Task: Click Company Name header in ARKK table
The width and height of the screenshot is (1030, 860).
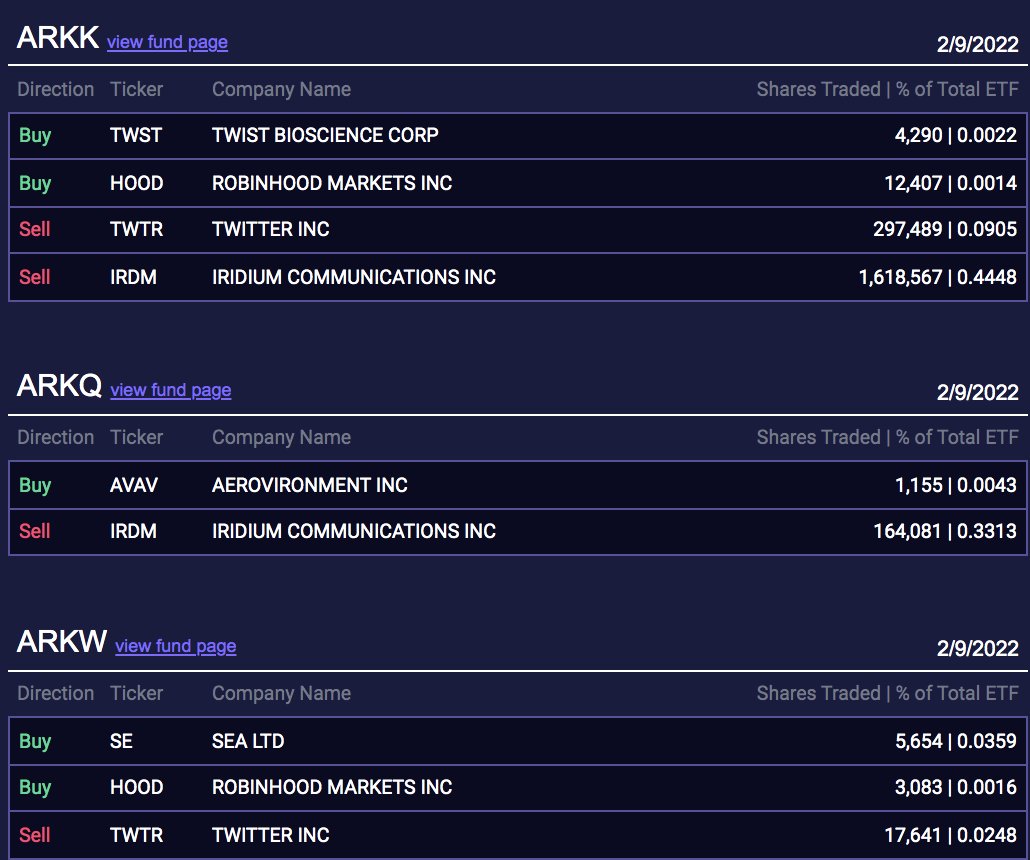Action: (x=281, y=90)
